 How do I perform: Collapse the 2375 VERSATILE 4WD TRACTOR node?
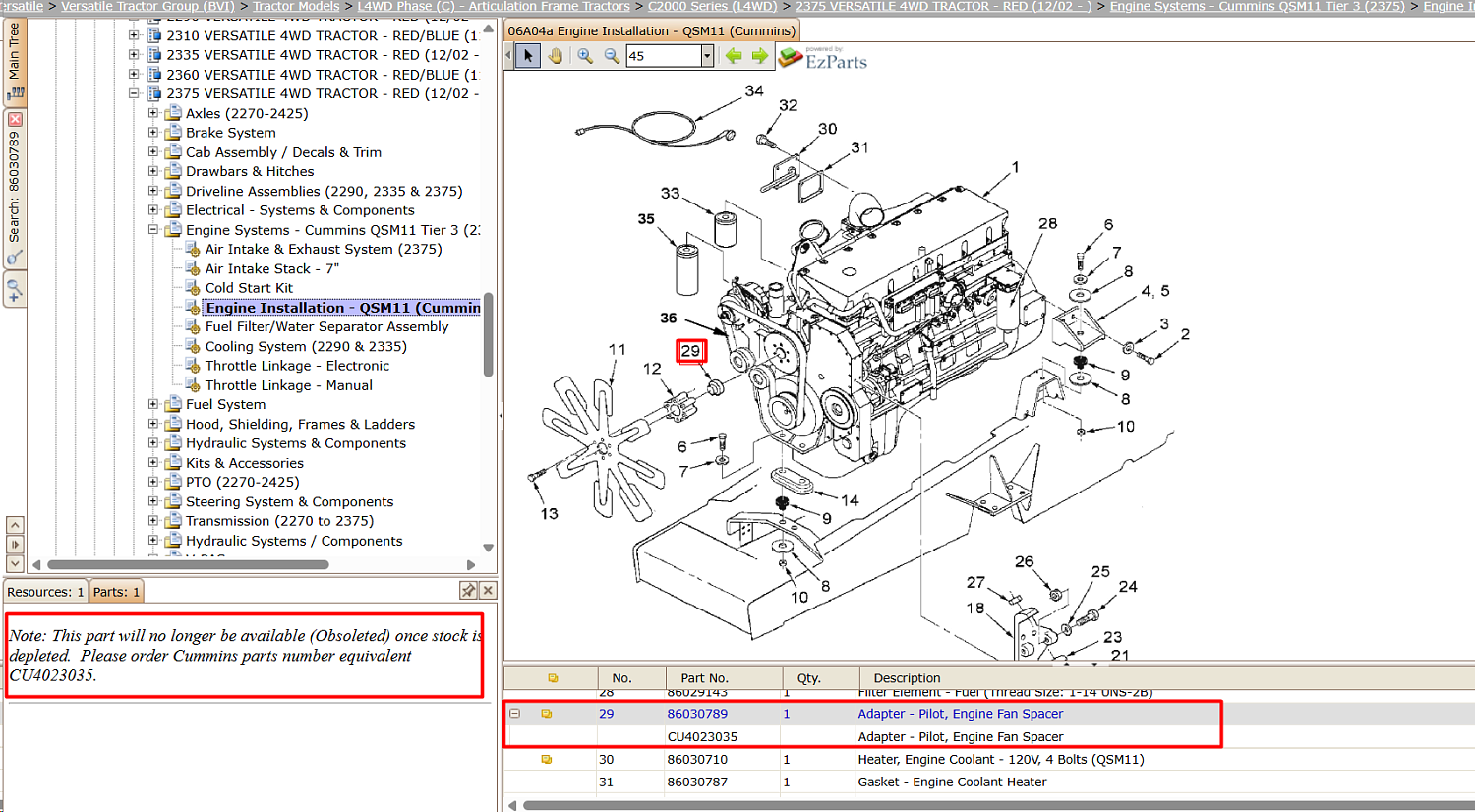tap(134, 93)
